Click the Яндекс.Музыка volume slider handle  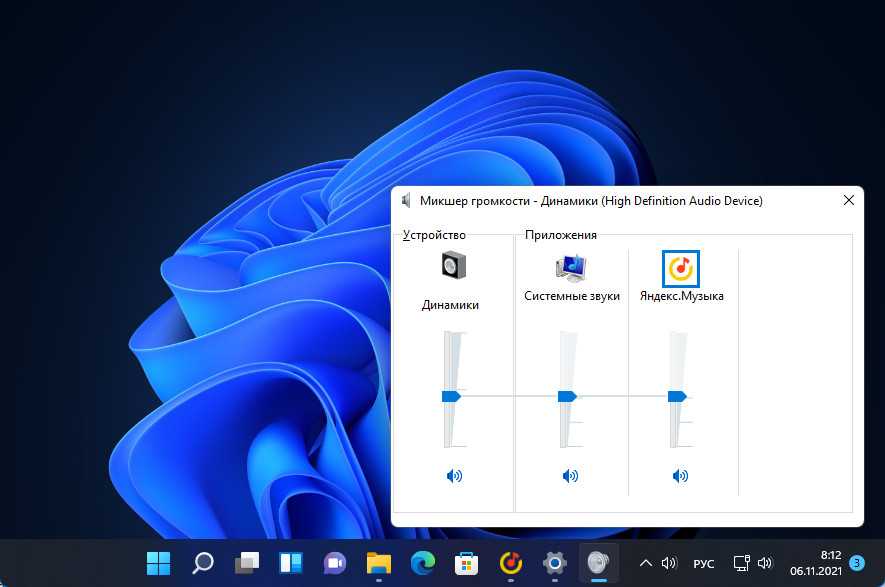tap(677, 396)
